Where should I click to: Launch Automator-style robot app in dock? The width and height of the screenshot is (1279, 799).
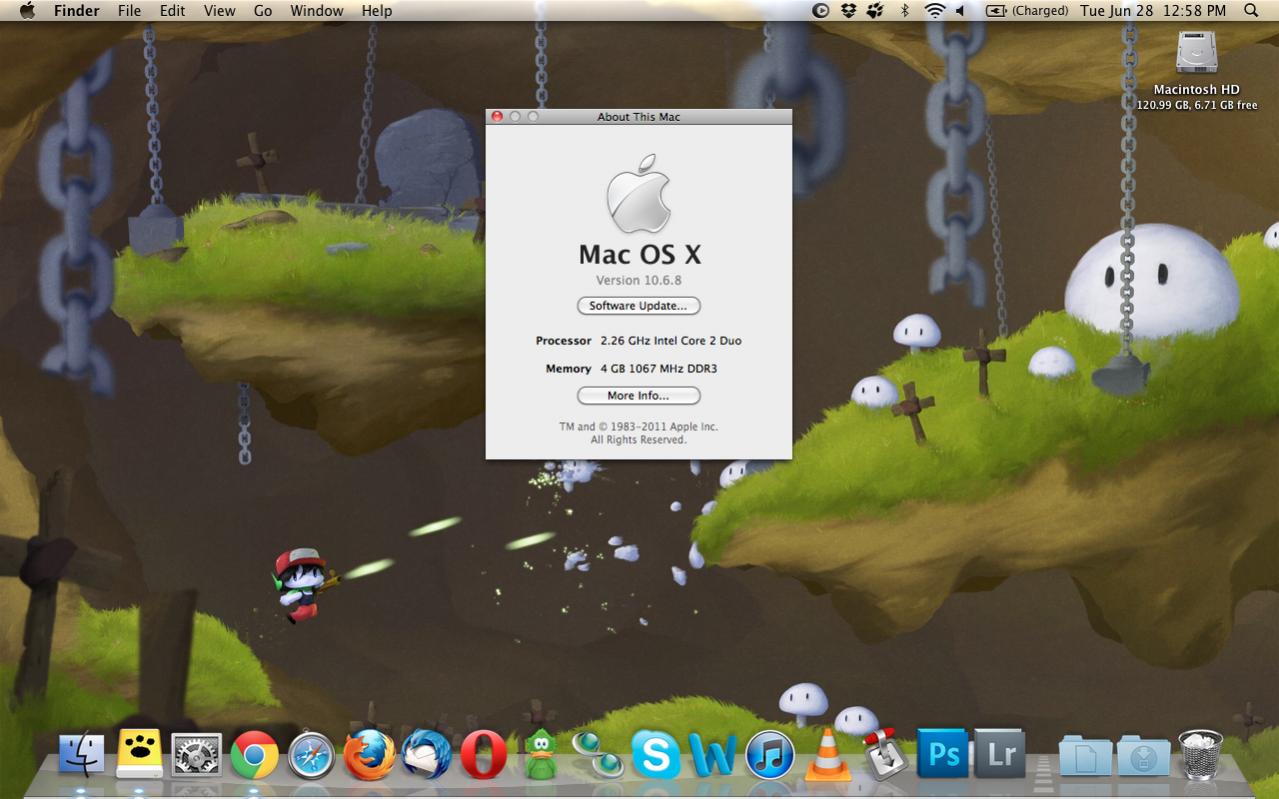pyautogui.click(x=885, y=755)
